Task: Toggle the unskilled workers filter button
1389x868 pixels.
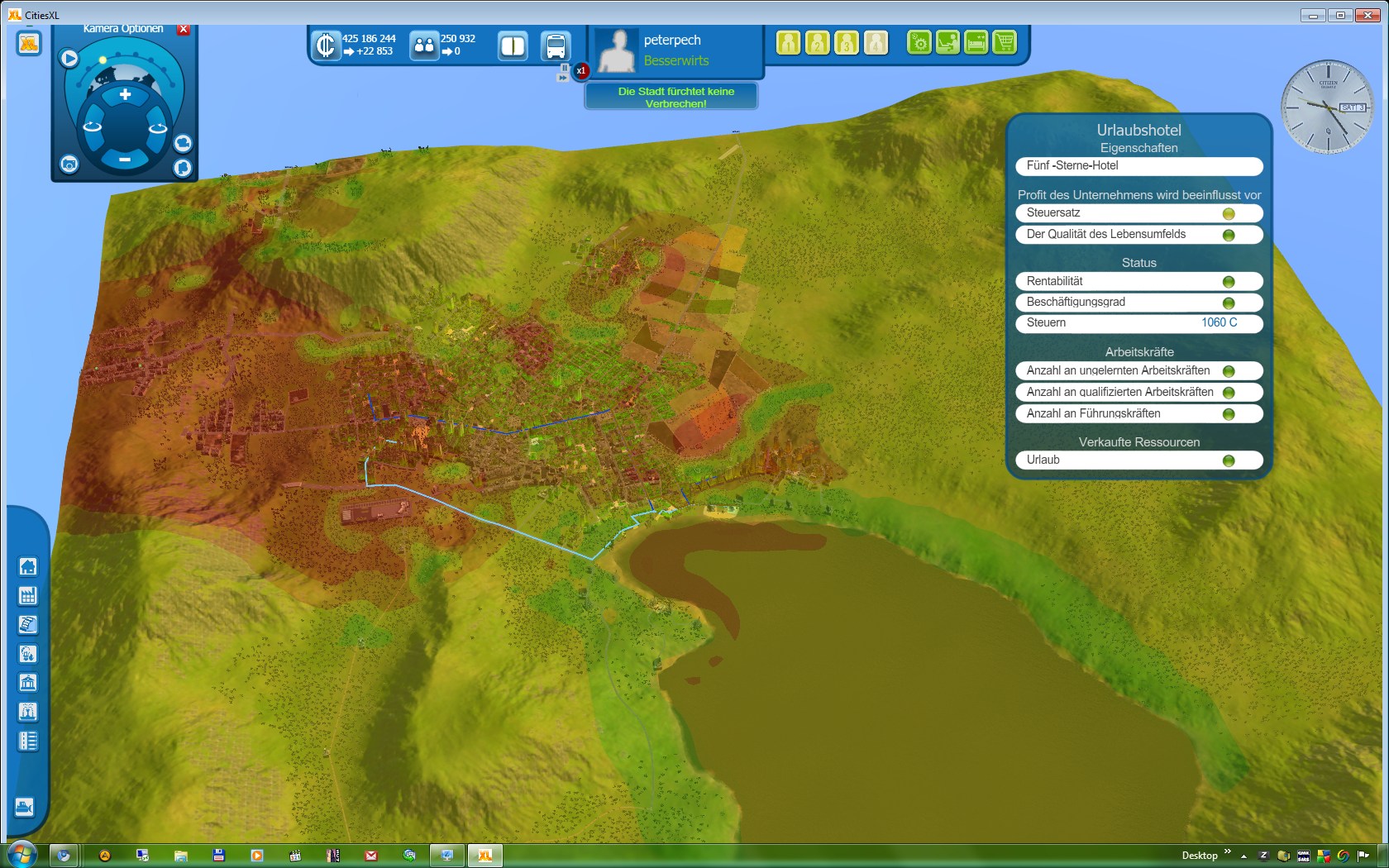Action: coord(788,43)
